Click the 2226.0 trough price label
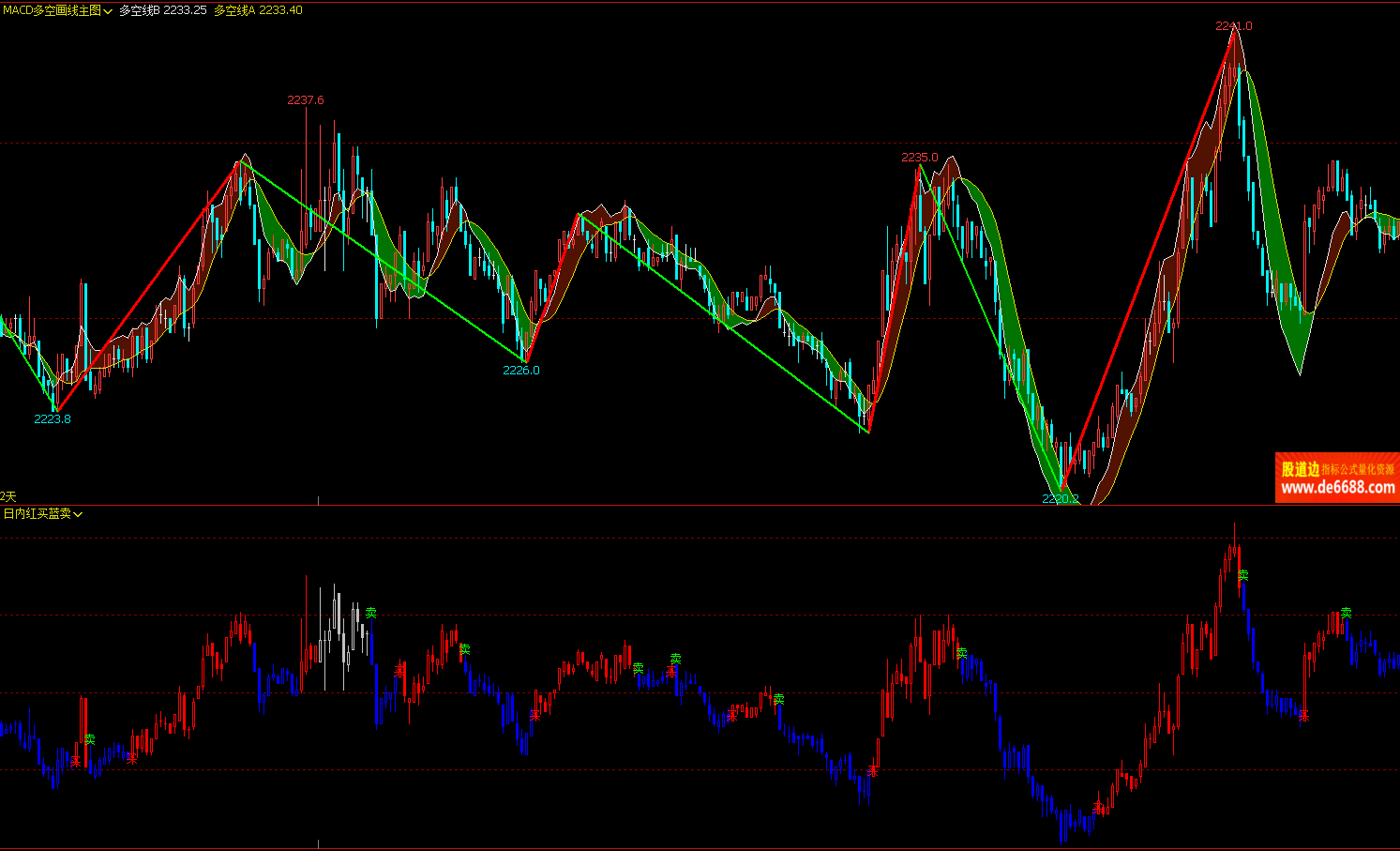 click(521, 370)
